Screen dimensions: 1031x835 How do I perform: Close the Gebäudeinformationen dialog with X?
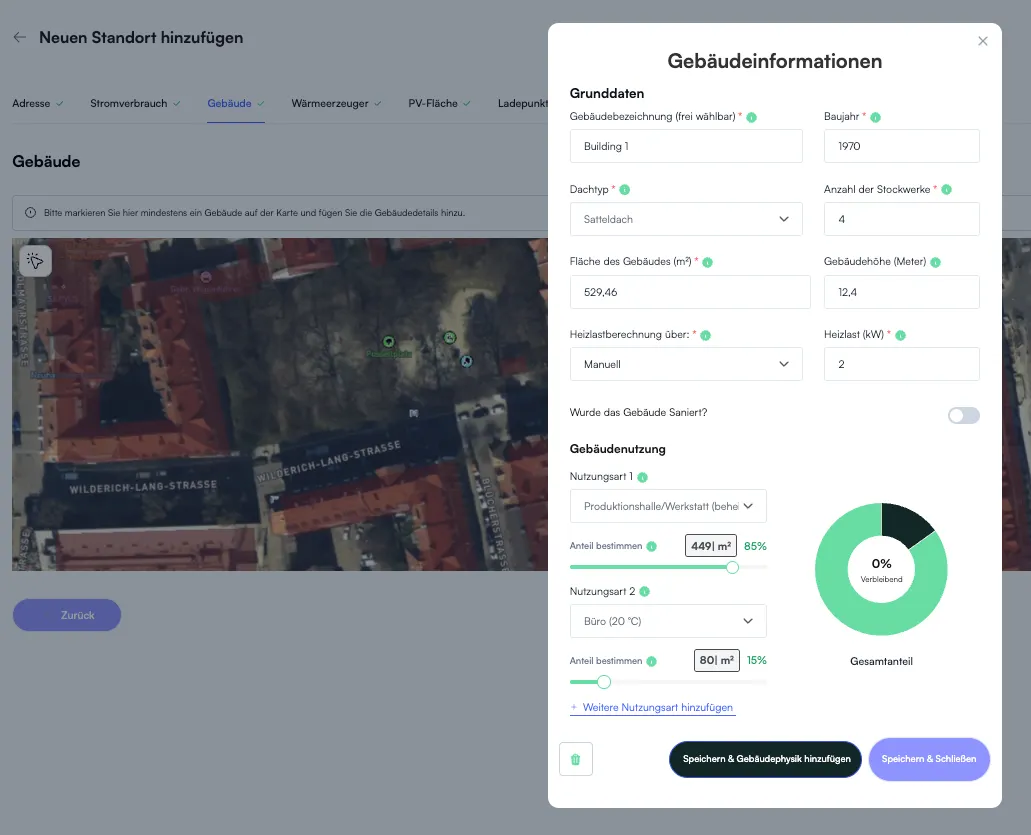coord(982,41)
